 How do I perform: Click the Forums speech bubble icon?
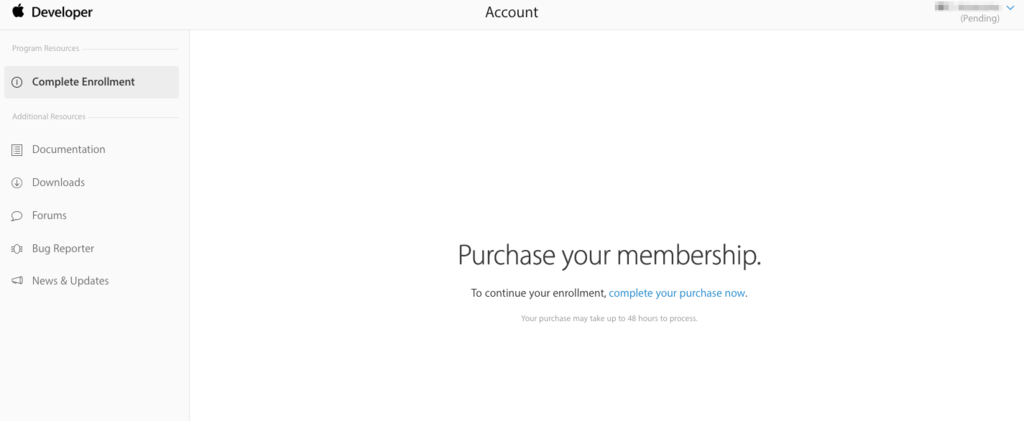[17, 216]
